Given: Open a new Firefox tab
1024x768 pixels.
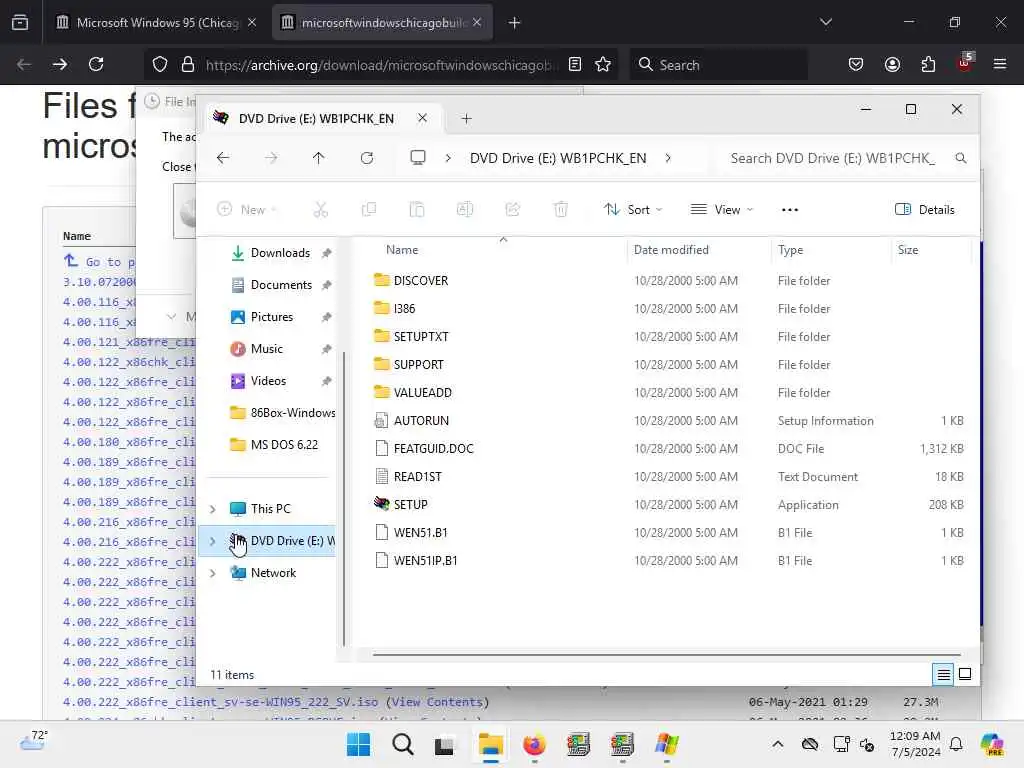Looking at the screenshot, I should (515, 23).
